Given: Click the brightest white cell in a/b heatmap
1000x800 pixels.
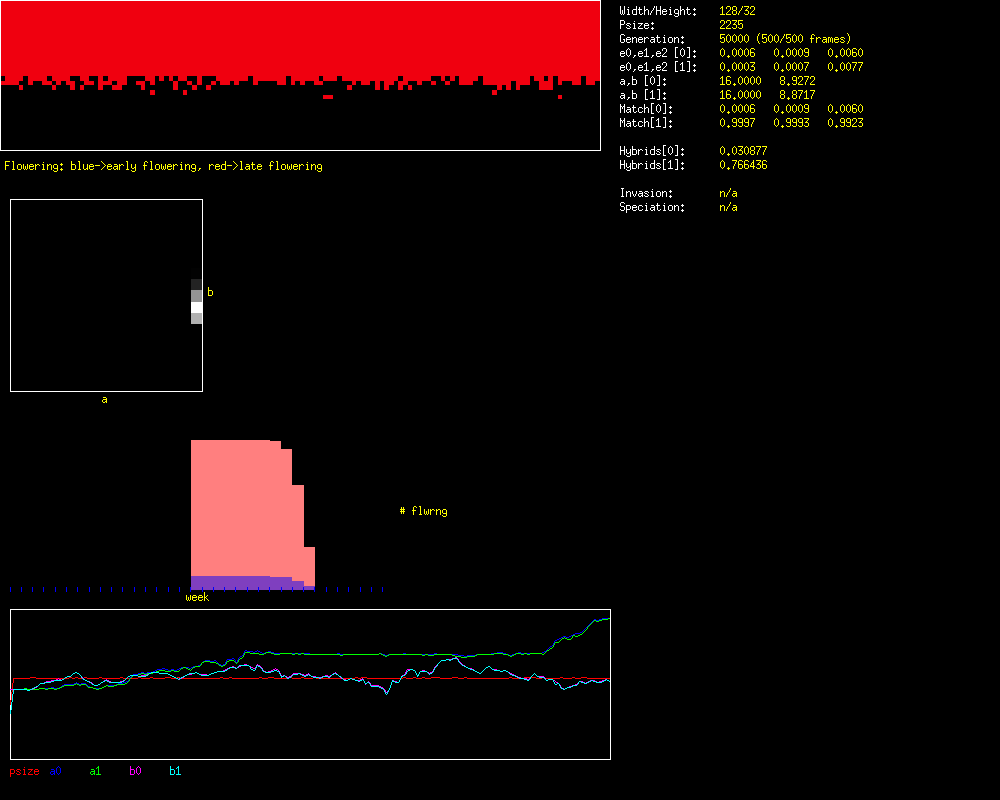Looking at the screenshot, I should pyautogui.click(x=197, y=307).
